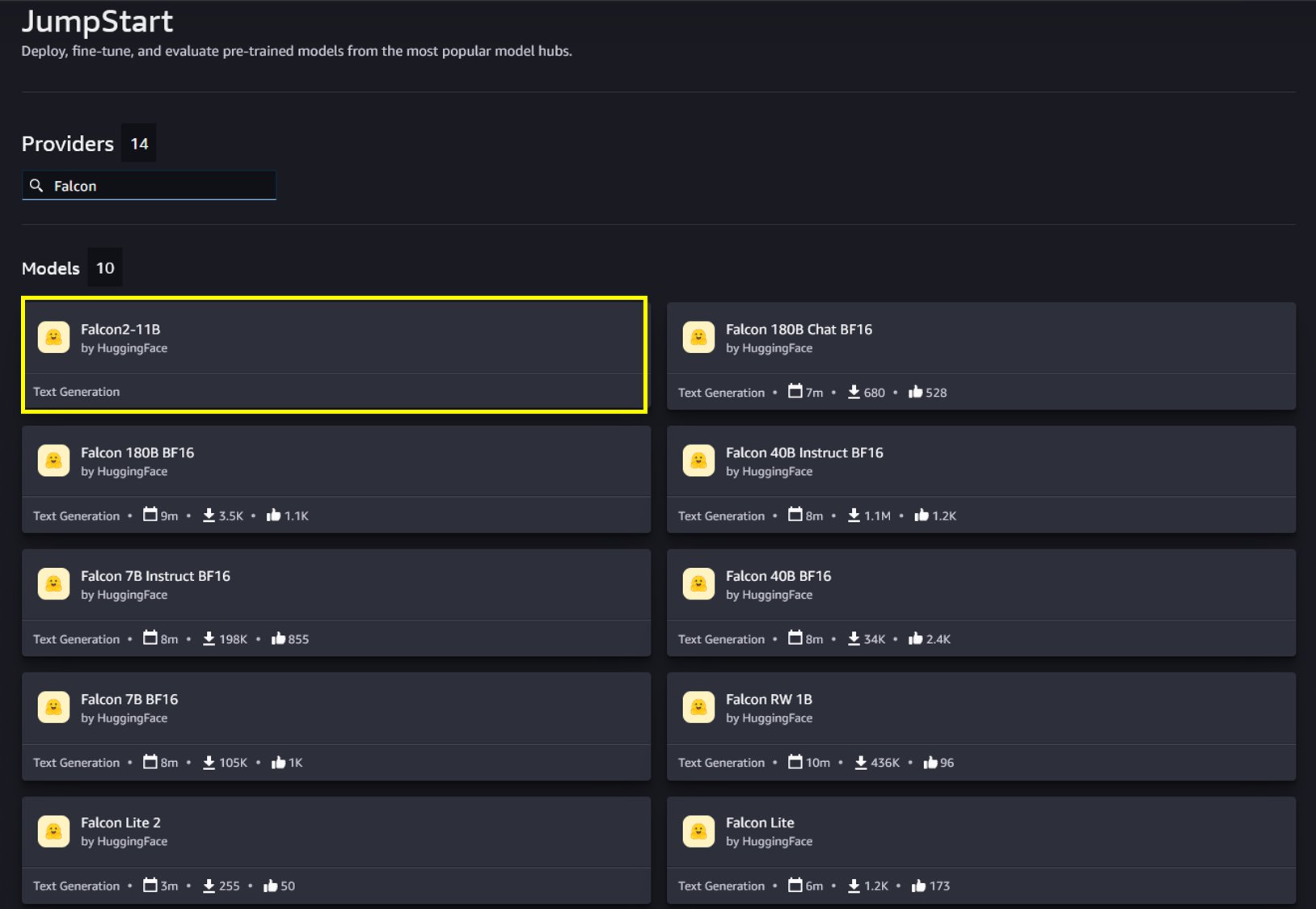Click the Falcon 180B Chat BF16 HuggingFace icon
Screen dimensions: 1316x909
tap(698, 338)
